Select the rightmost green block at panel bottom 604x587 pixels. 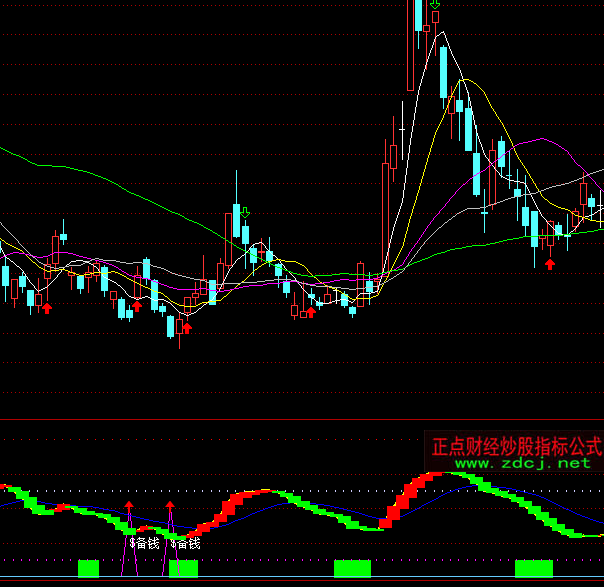click(534, 568)
